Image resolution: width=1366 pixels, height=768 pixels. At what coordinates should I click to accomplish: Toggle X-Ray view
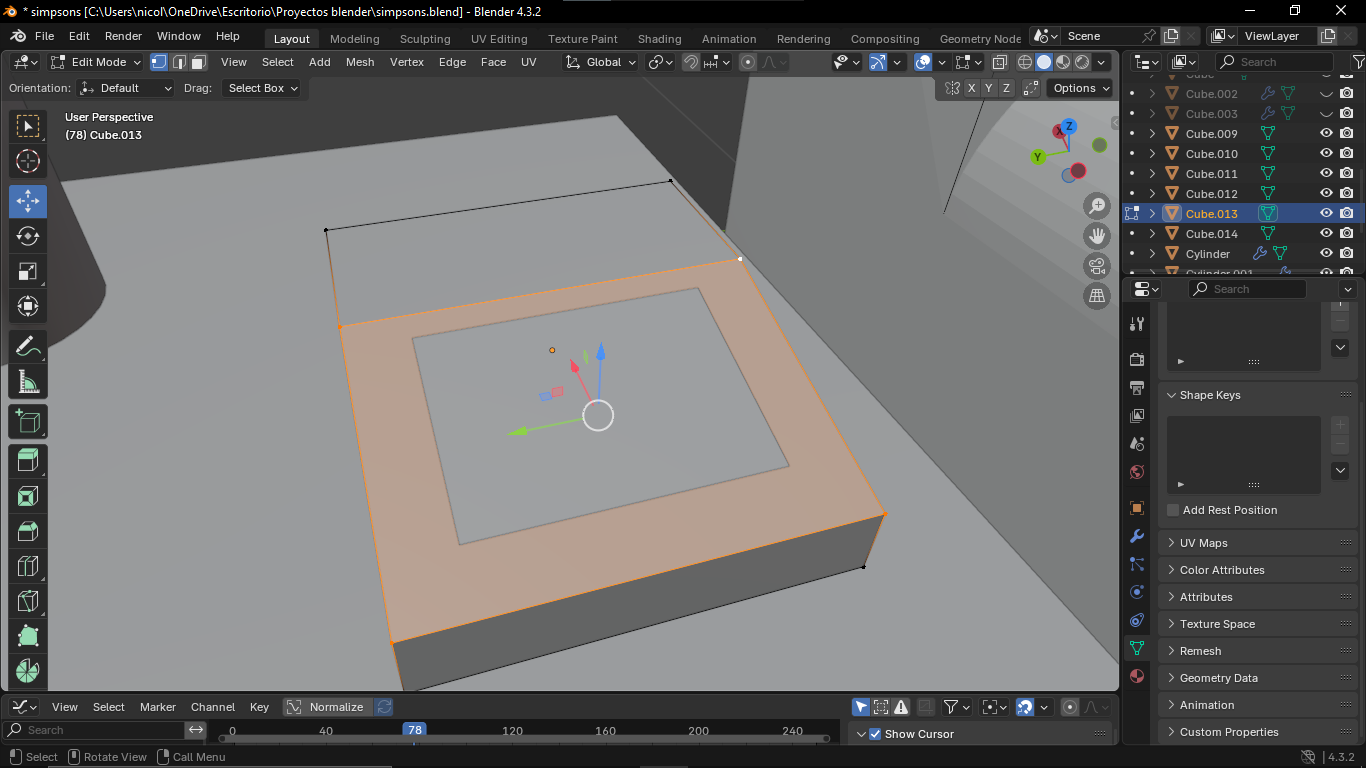coord(1000,62)
